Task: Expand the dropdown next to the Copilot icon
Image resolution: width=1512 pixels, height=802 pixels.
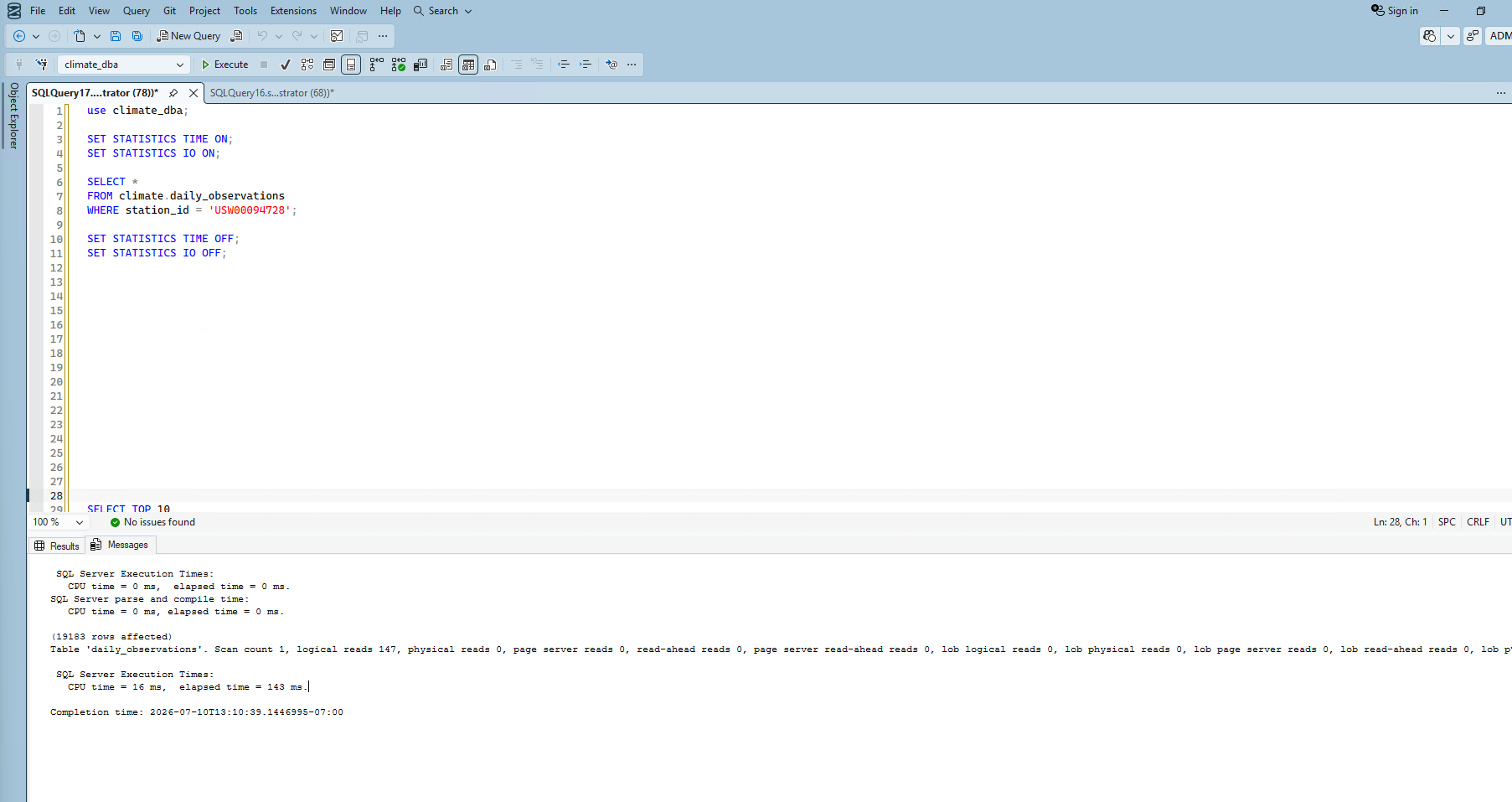Action: (x=1450, y=36)
